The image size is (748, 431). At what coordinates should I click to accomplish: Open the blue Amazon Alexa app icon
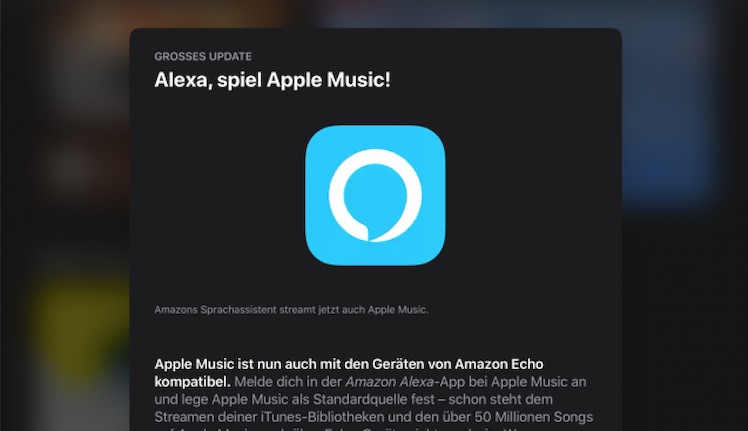tap(375, 195)
